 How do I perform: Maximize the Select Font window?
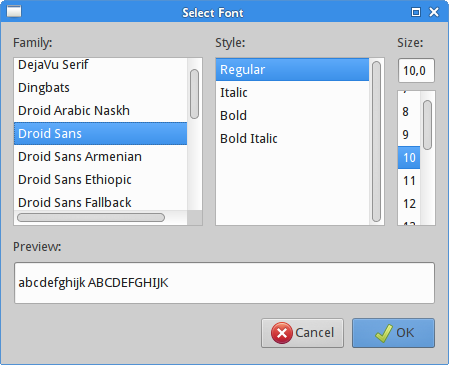tap(416, 12)
